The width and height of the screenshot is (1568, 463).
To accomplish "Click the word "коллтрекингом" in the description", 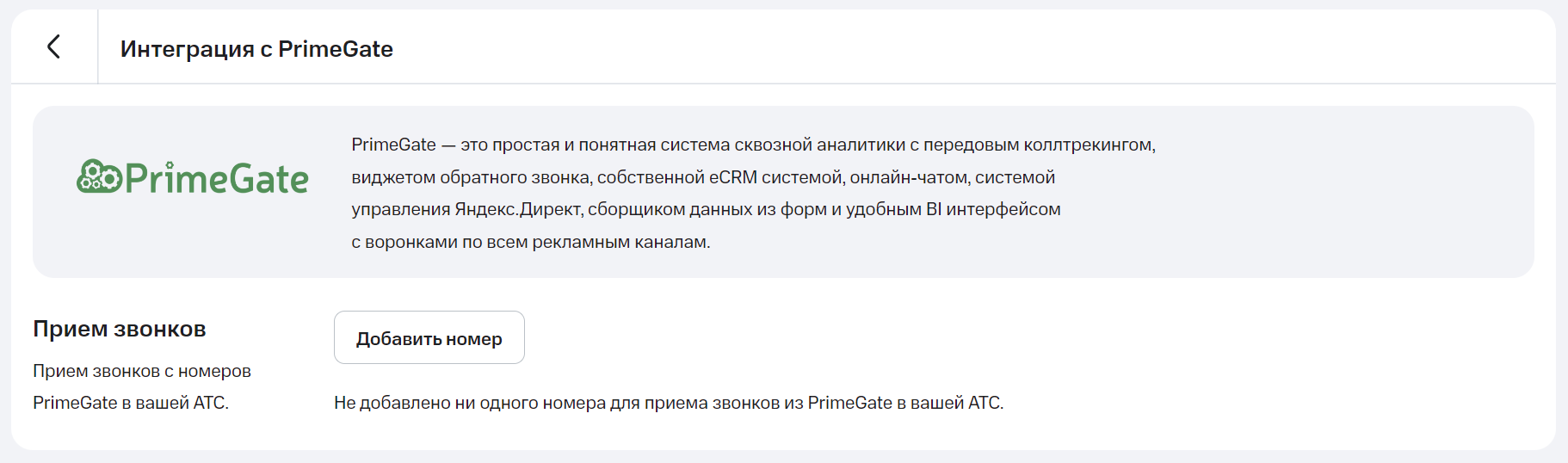I will tap(1088, 145).
